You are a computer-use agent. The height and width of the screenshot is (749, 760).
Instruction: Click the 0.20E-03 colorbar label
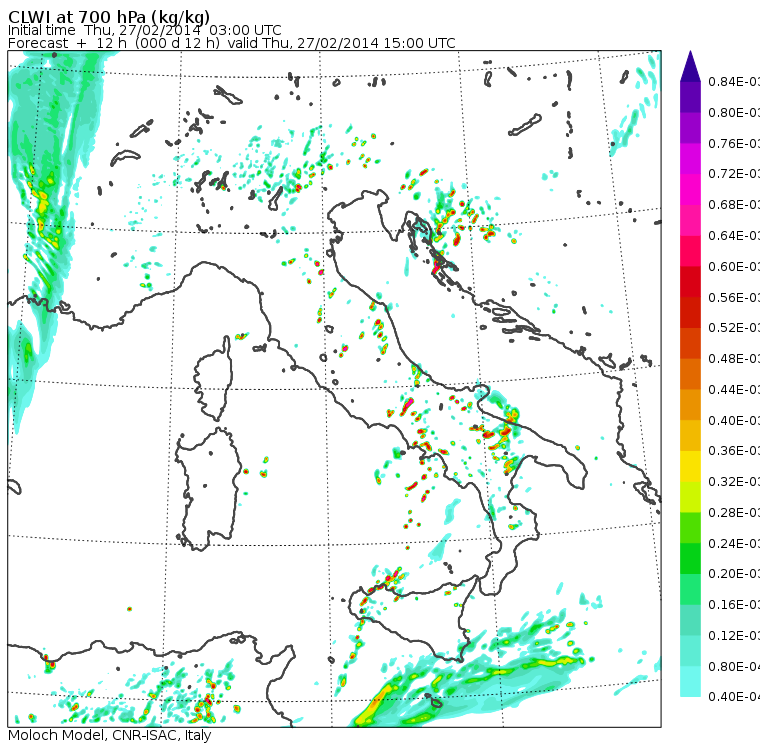[x=734, y=574]
